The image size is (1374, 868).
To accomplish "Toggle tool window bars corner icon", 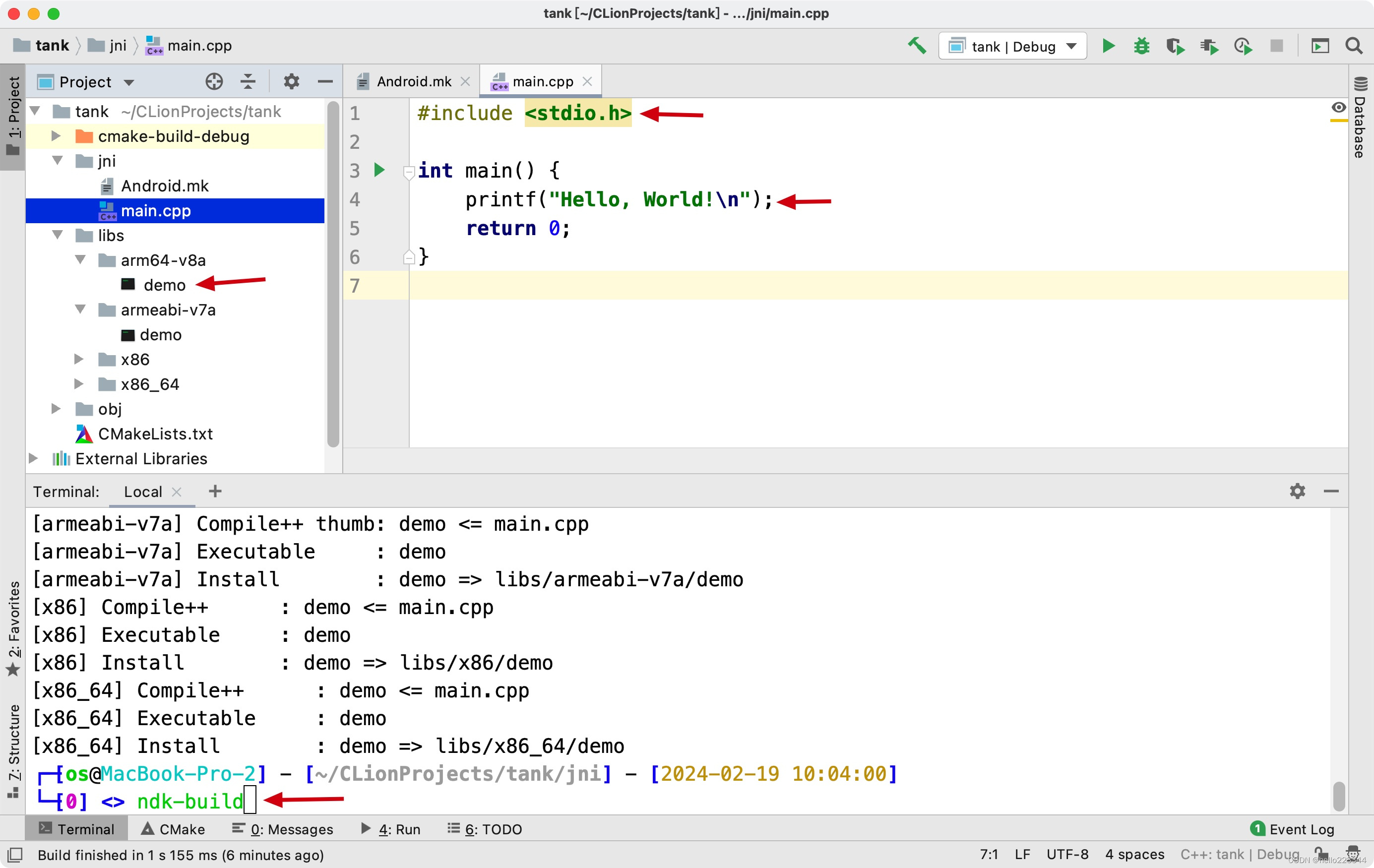I will (x=15, y=854).
